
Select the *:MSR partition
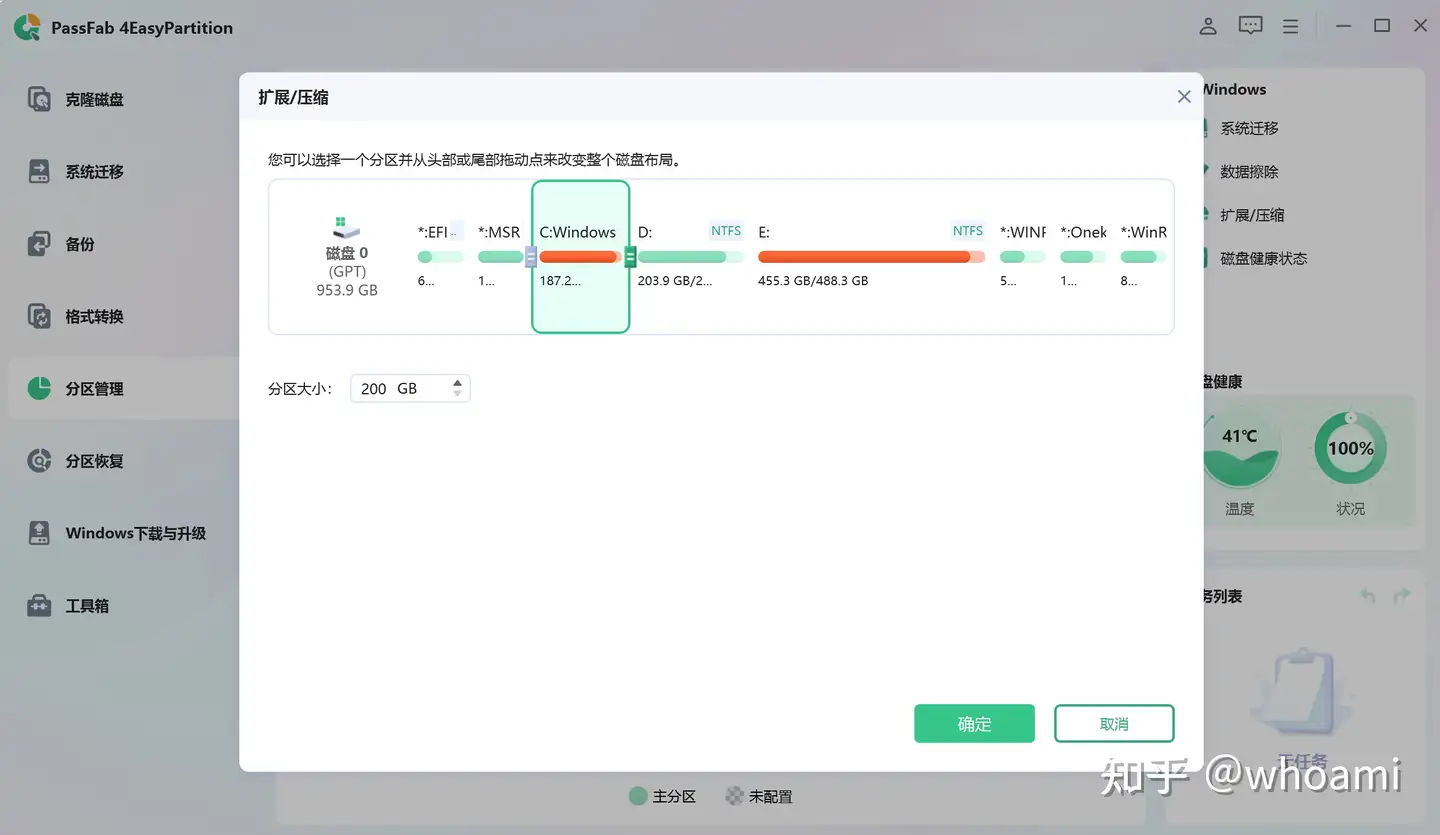coord(500,256)
